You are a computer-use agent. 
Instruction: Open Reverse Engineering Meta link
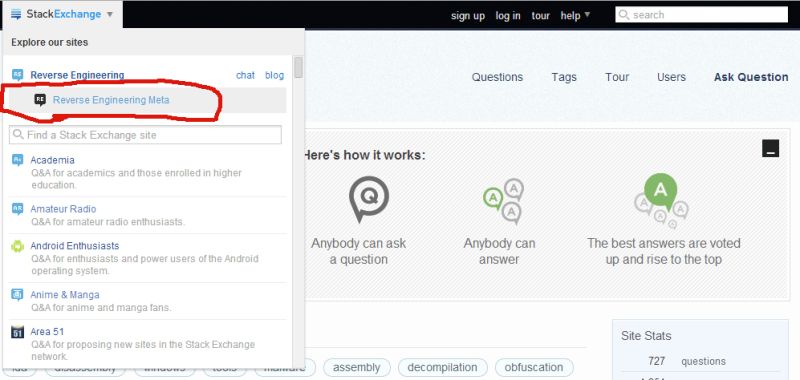(x=111, y=100)
